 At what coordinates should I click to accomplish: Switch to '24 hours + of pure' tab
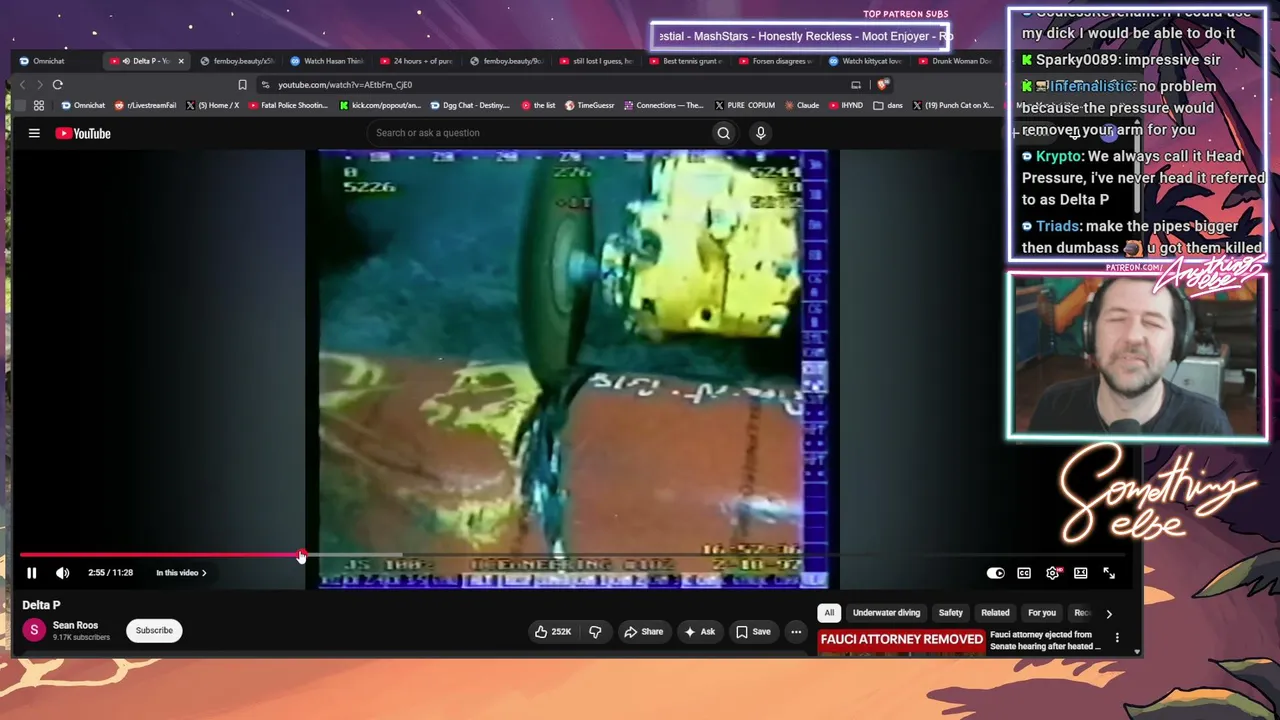coord(418,61)
